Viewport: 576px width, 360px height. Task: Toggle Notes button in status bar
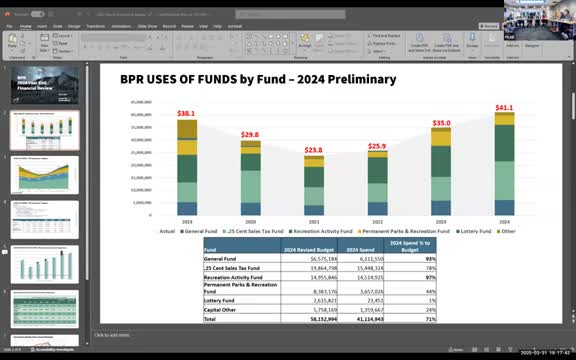(456, 350)
